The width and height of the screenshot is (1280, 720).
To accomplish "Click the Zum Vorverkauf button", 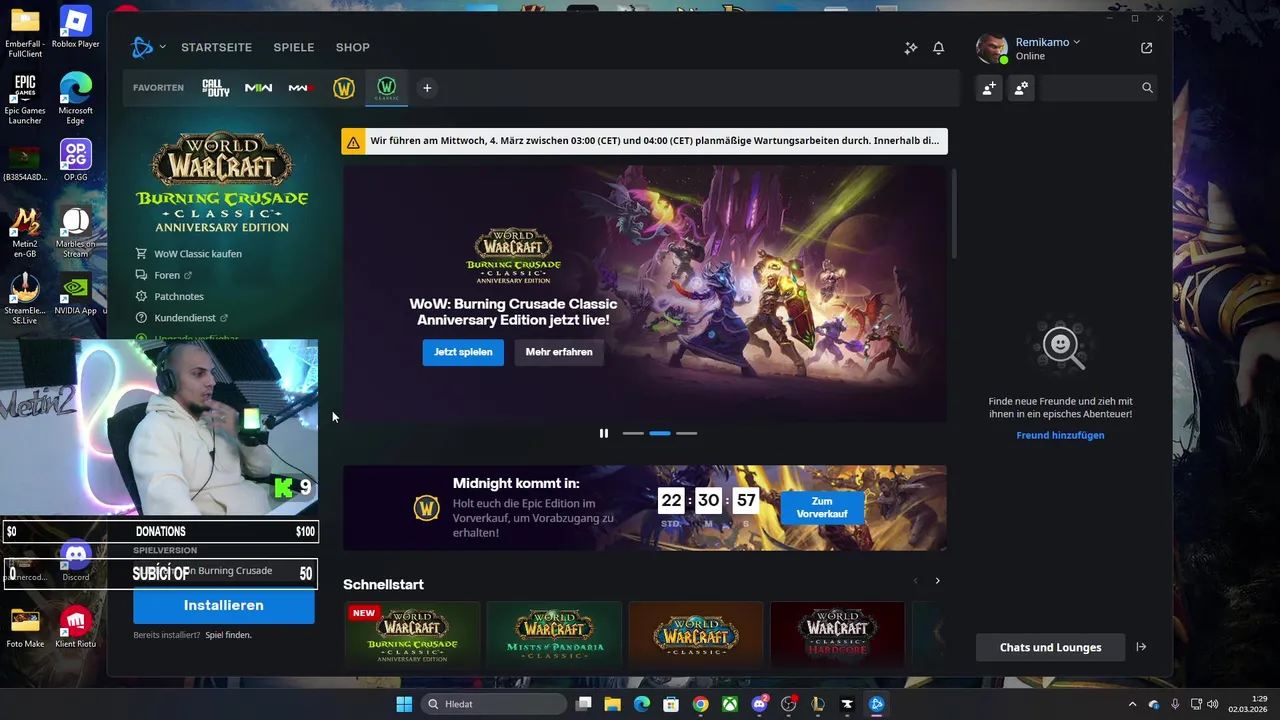I will click(822, 507).
